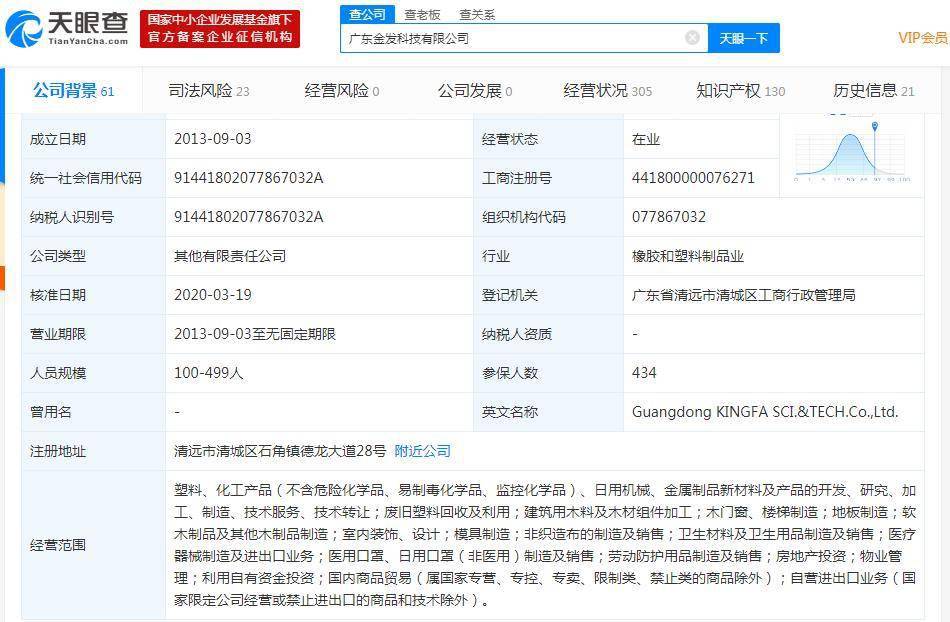The height and width of the screenshot is (622, 950).
Task: Select the registration number 441800000076271
Action: point(693,178)
